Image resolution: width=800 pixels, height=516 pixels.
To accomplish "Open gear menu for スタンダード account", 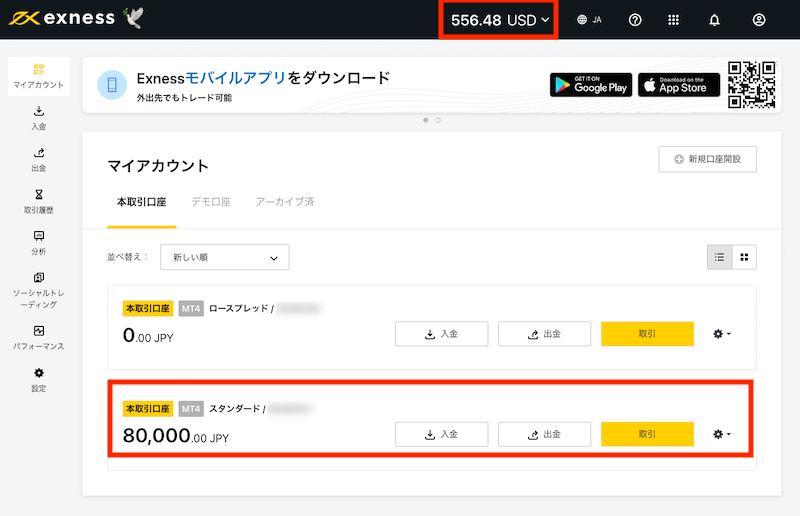I will 721,434.
